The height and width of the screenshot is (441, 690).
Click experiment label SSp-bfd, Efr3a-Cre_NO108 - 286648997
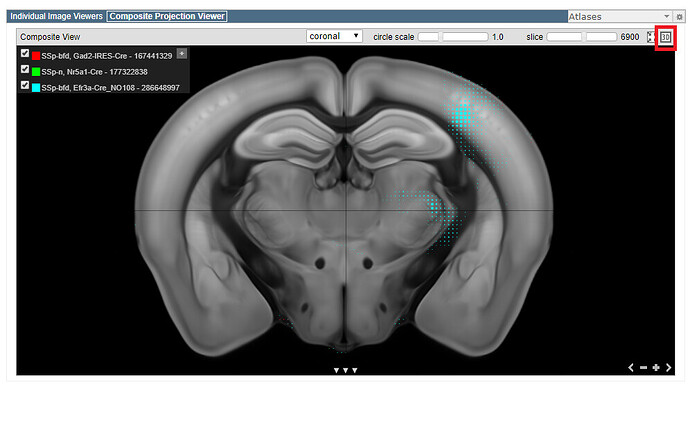[110, 88]
